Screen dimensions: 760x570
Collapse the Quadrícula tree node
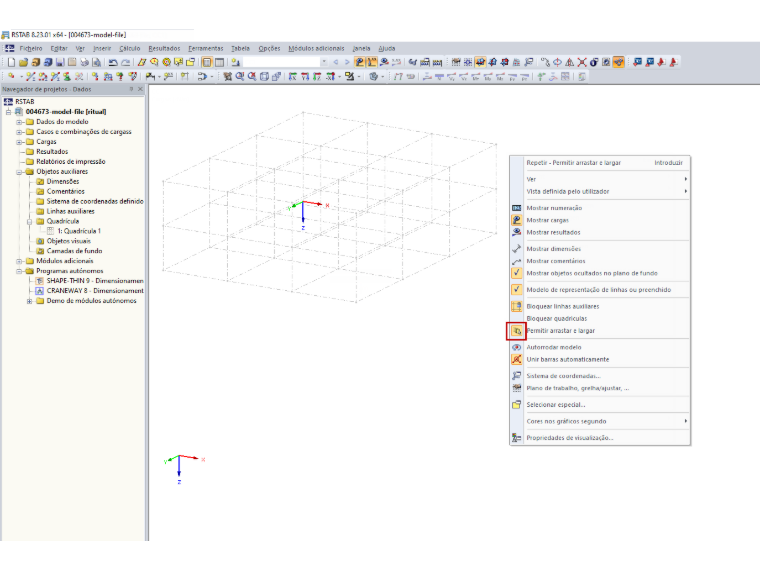tap(30, 222)
